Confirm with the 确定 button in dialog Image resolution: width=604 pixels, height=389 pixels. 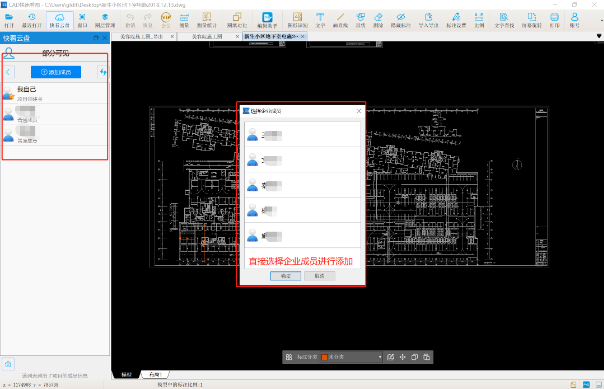tap(285, 276)
